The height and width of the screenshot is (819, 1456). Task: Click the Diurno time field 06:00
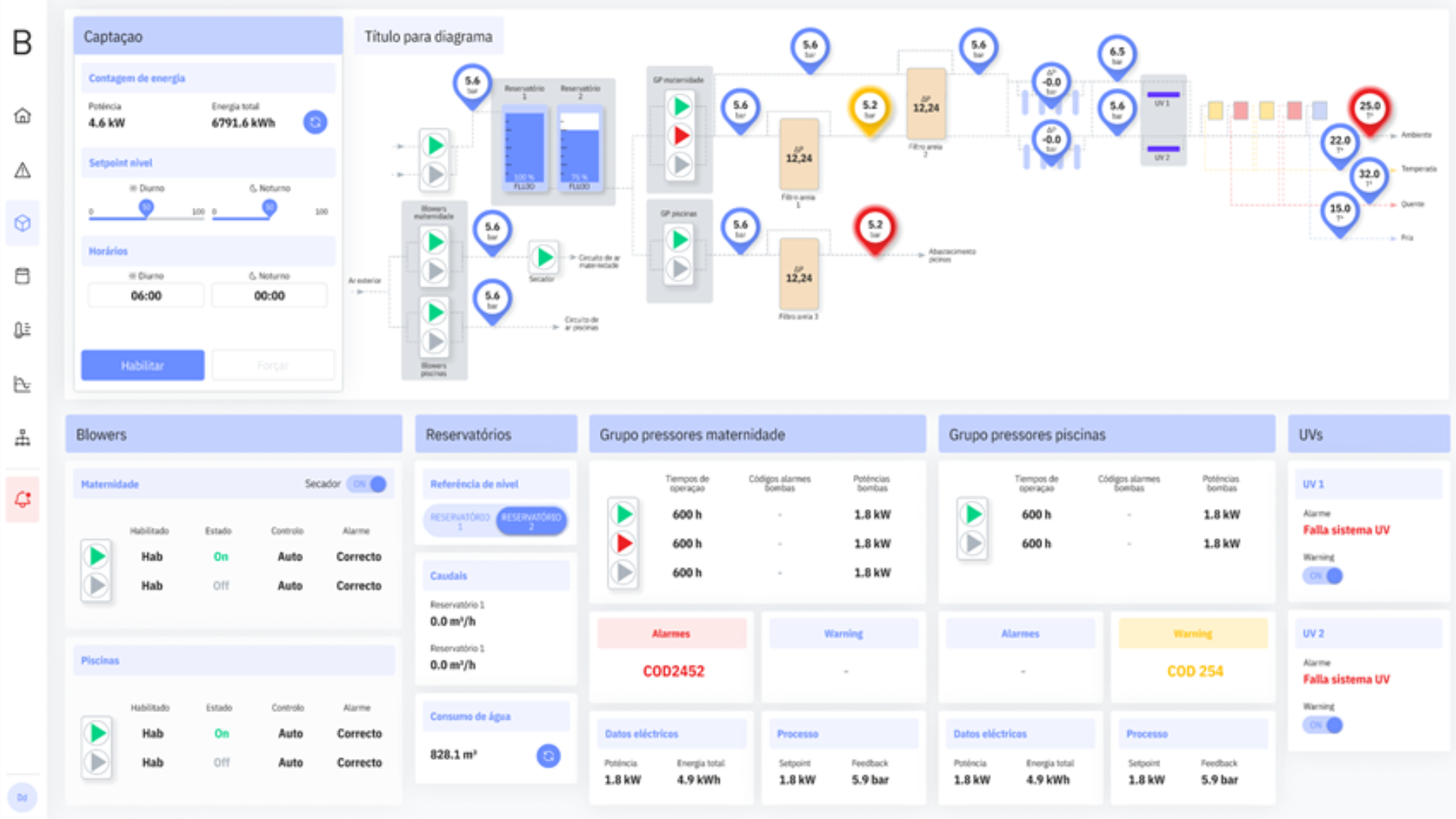(x=146, y=296)
